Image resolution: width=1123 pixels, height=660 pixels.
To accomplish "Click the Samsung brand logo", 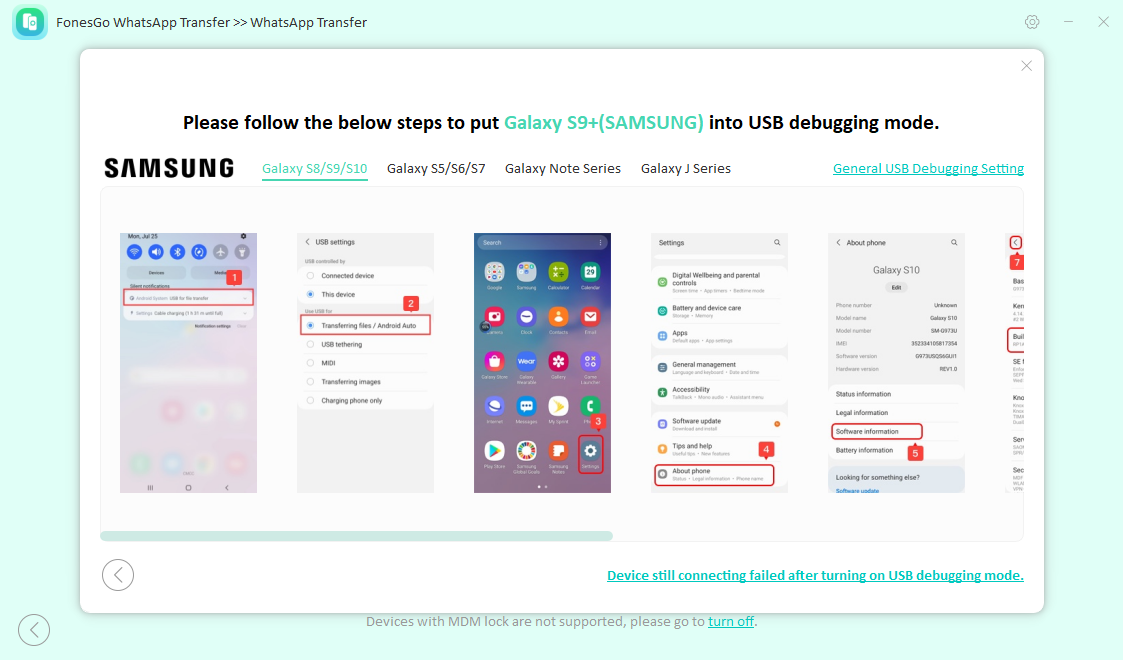I will pos(169,168).
